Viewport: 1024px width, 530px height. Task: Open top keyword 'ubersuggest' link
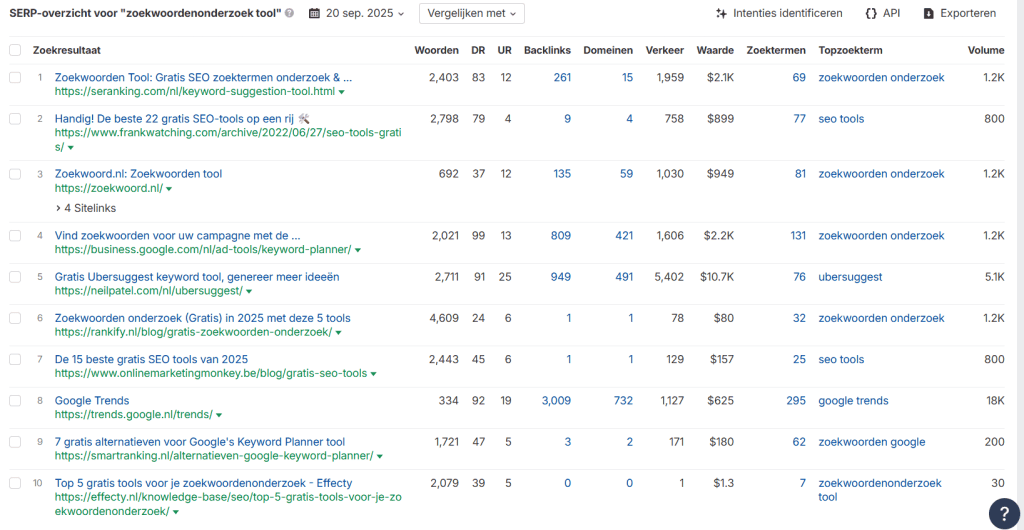pyautogui.click(x=849, y=277)
